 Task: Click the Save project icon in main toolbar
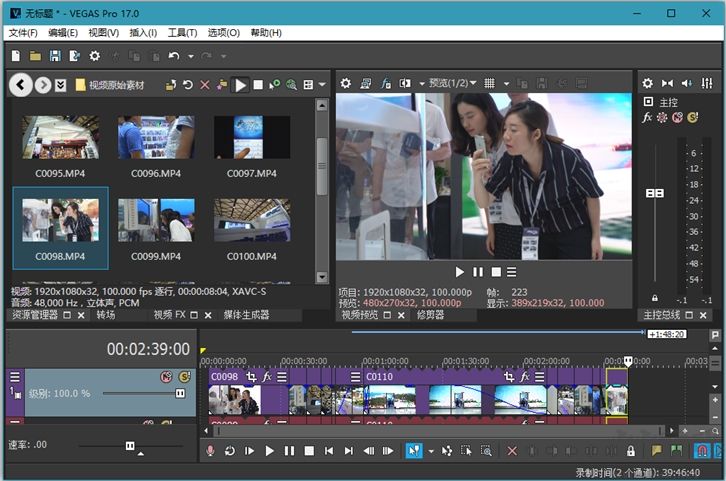pos(55,56)
